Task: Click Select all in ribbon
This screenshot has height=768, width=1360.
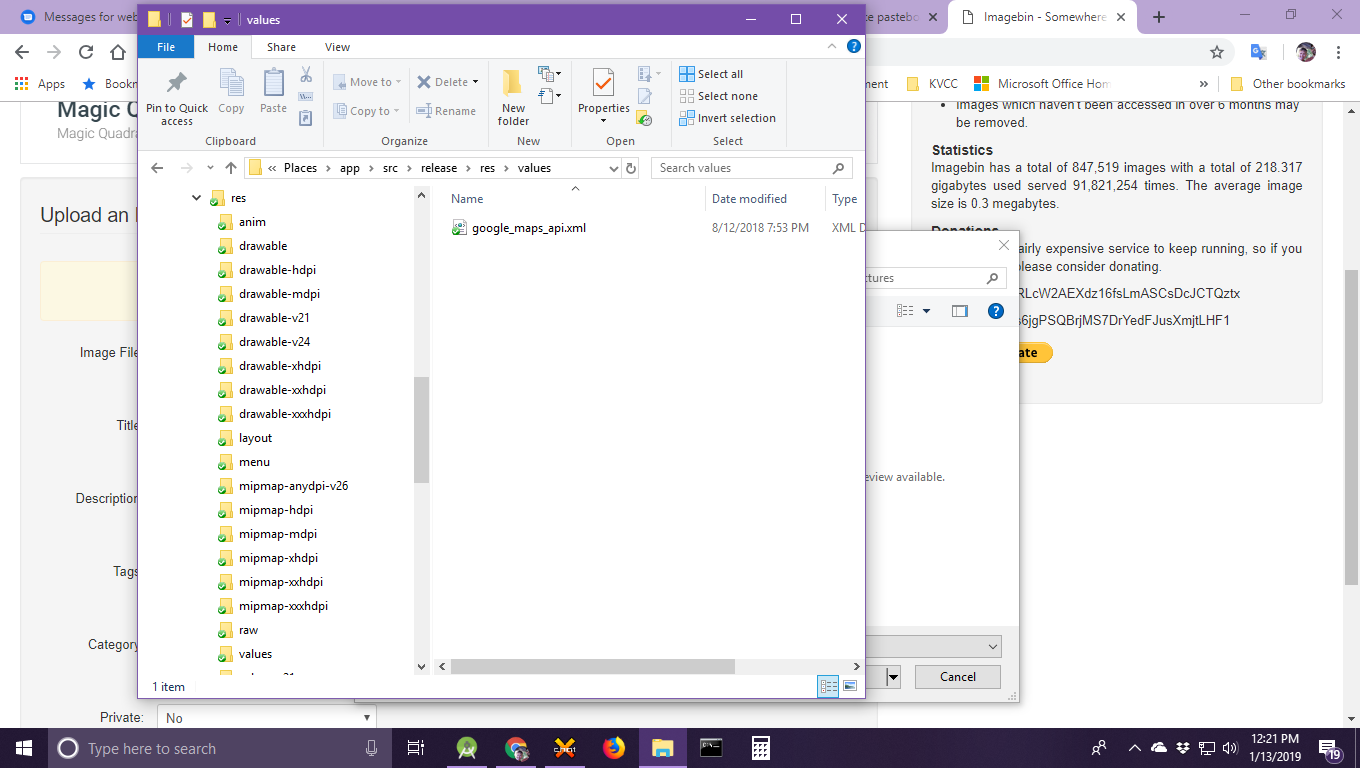Action: 711,74
